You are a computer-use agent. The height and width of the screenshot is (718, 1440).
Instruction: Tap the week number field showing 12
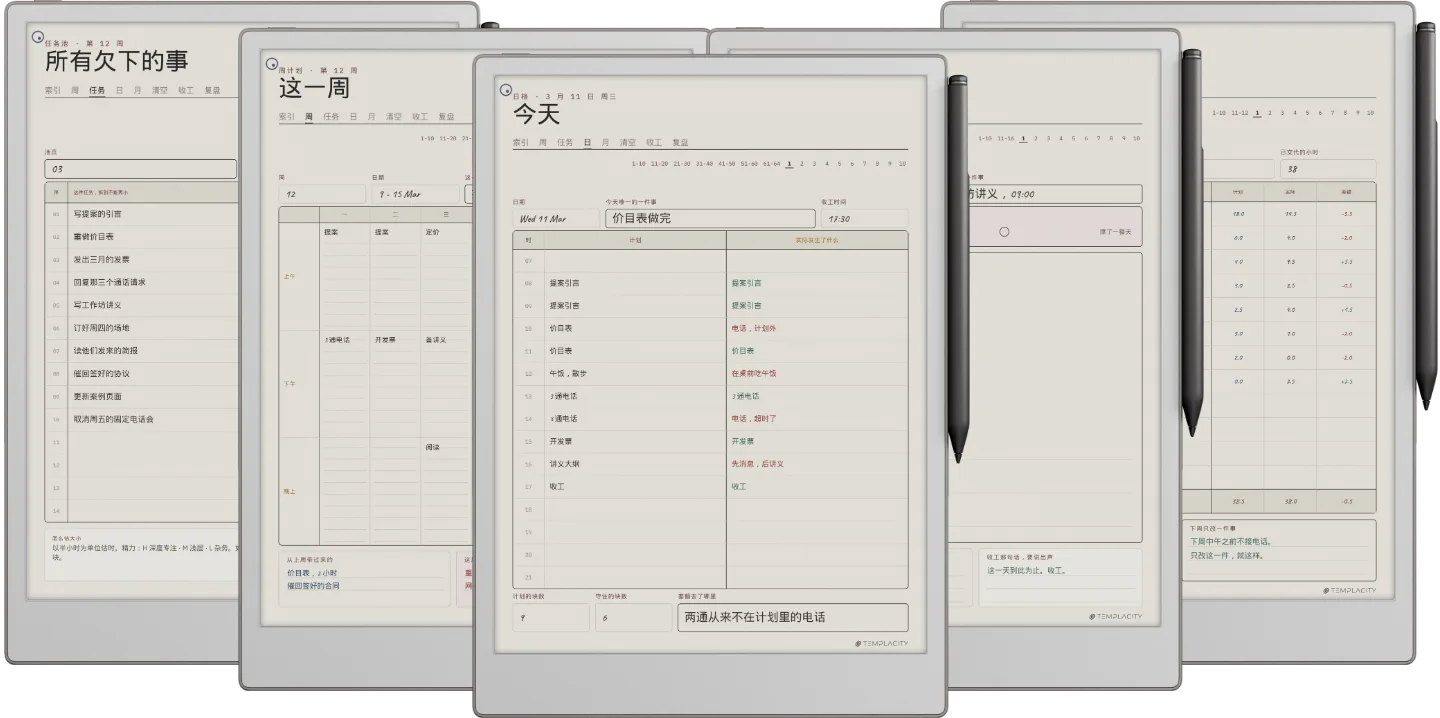click(322, 194)
